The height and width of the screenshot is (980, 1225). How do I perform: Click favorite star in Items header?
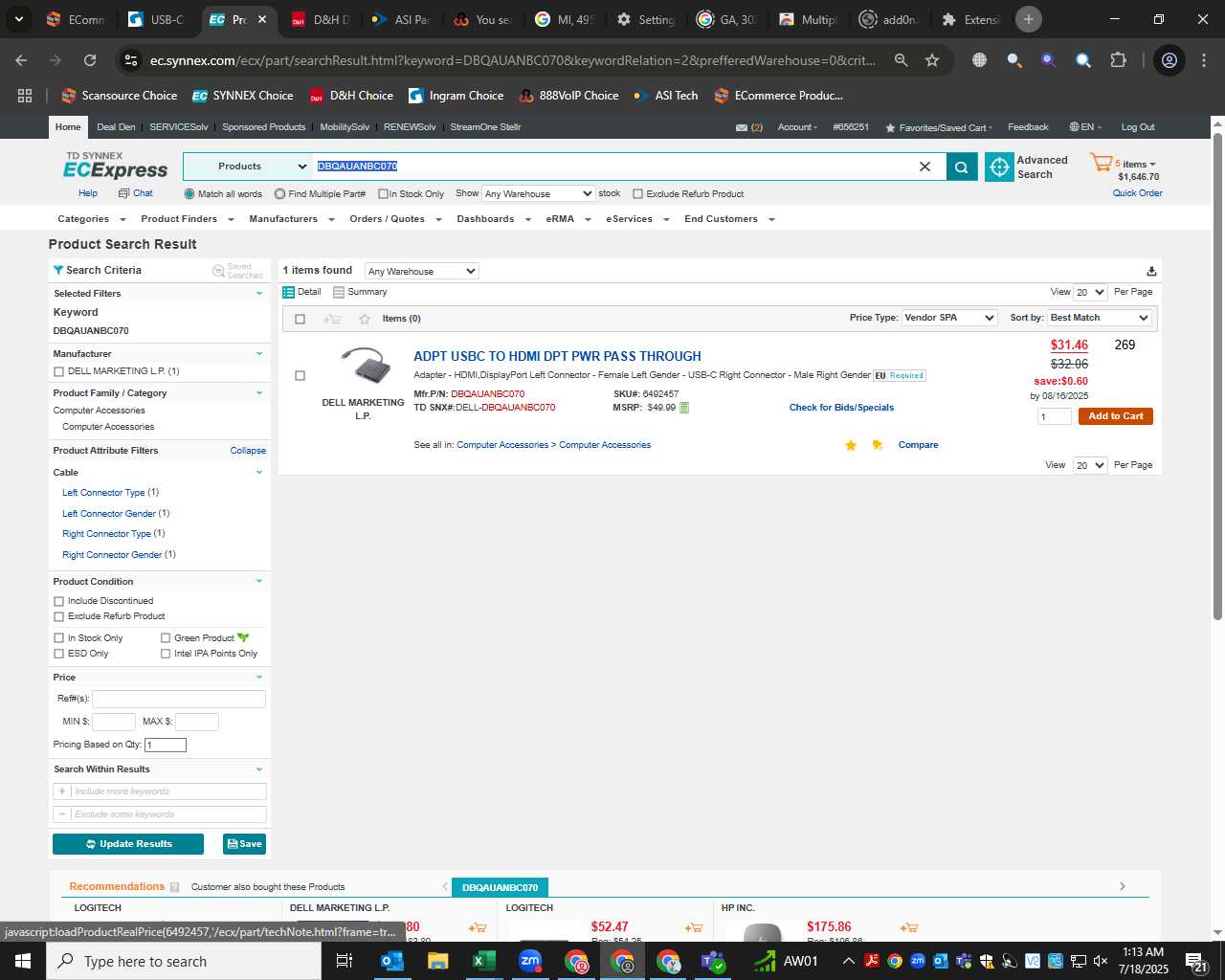click(365, 319)
